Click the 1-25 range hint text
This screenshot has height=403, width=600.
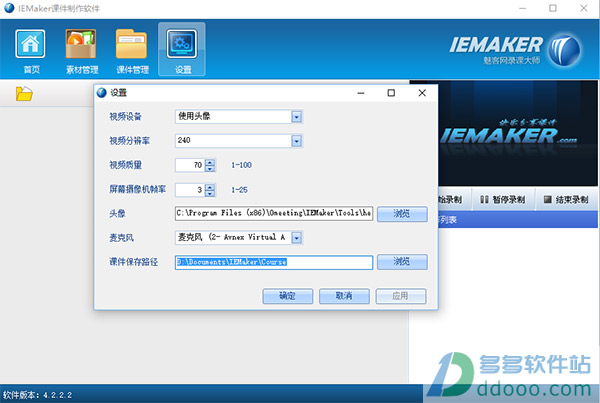239,189
